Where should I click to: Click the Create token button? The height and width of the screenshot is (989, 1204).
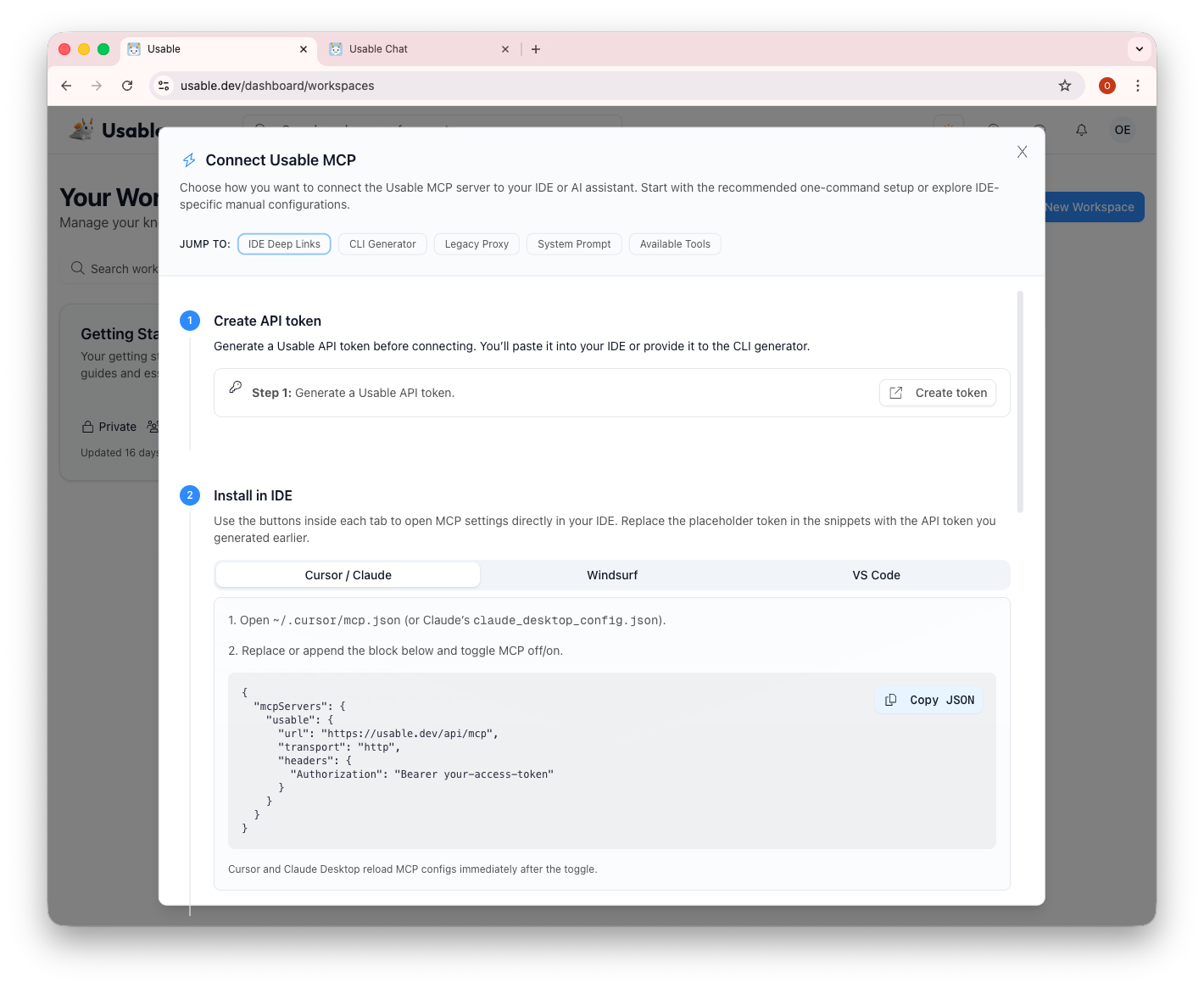[x=937, y=393]
